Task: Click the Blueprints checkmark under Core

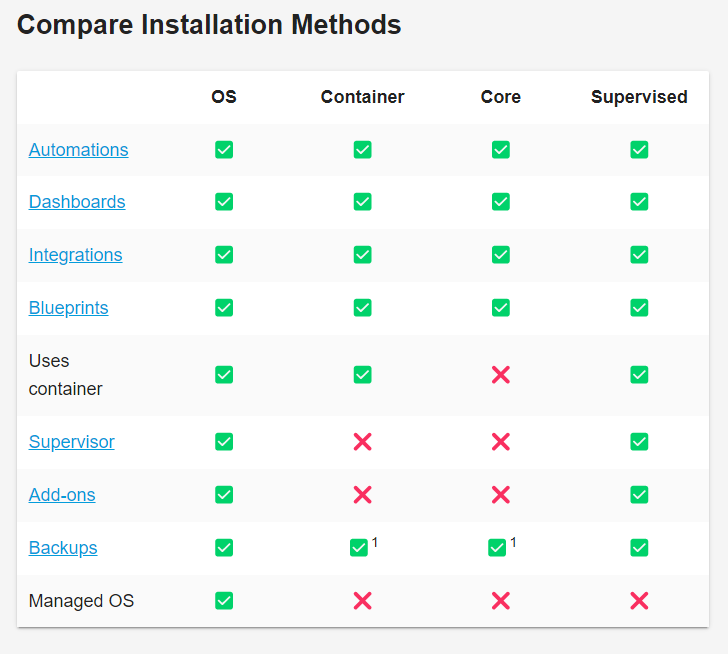Action: pos(501,308)
